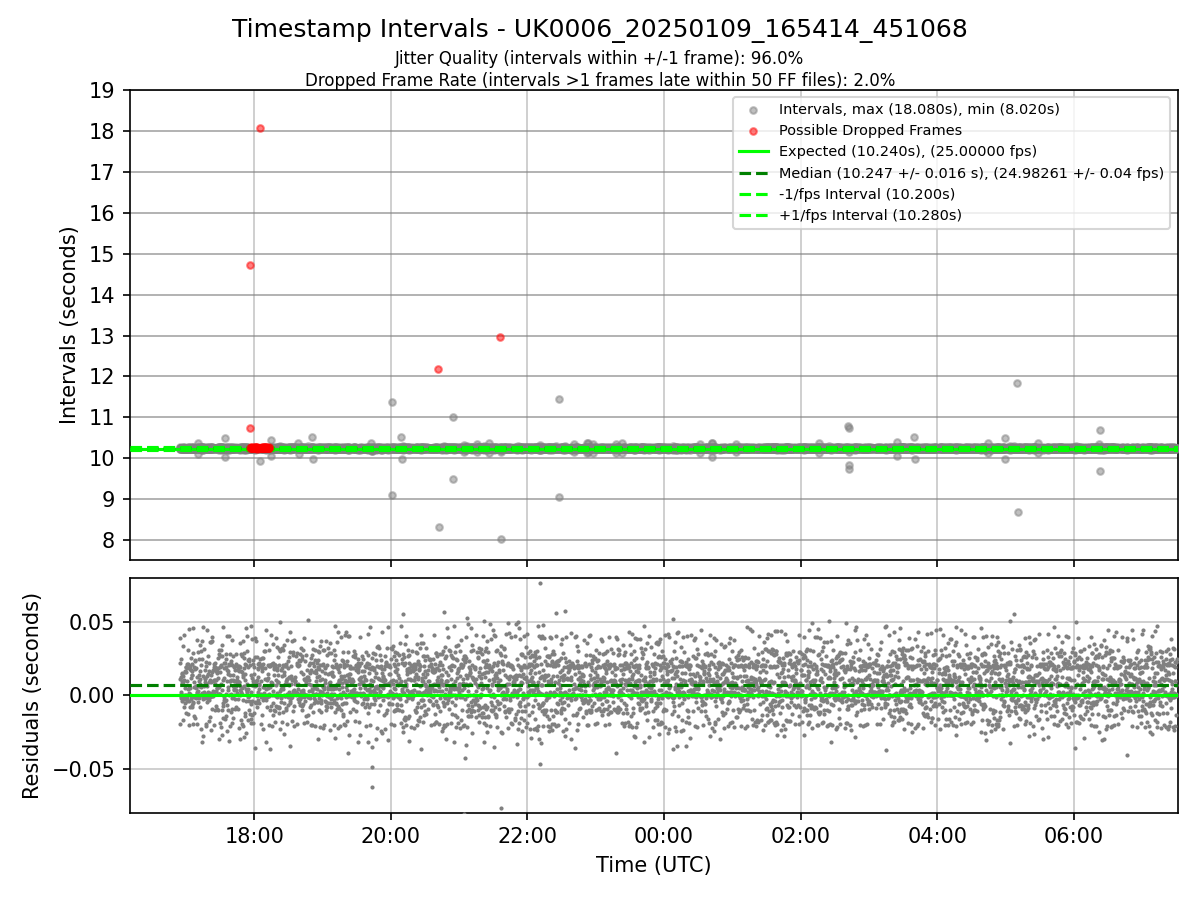Click the gray point near 8.7 seconds after 05:00
The image size is (1200, 900).
click(1018, 512)
